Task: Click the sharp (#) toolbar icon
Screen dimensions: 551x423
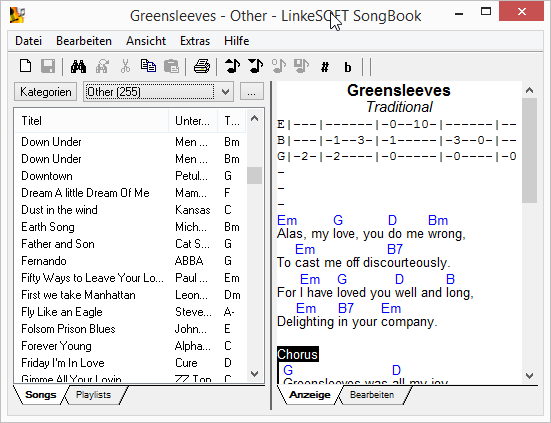Action: pyautogui.click(x=325, y=67)
